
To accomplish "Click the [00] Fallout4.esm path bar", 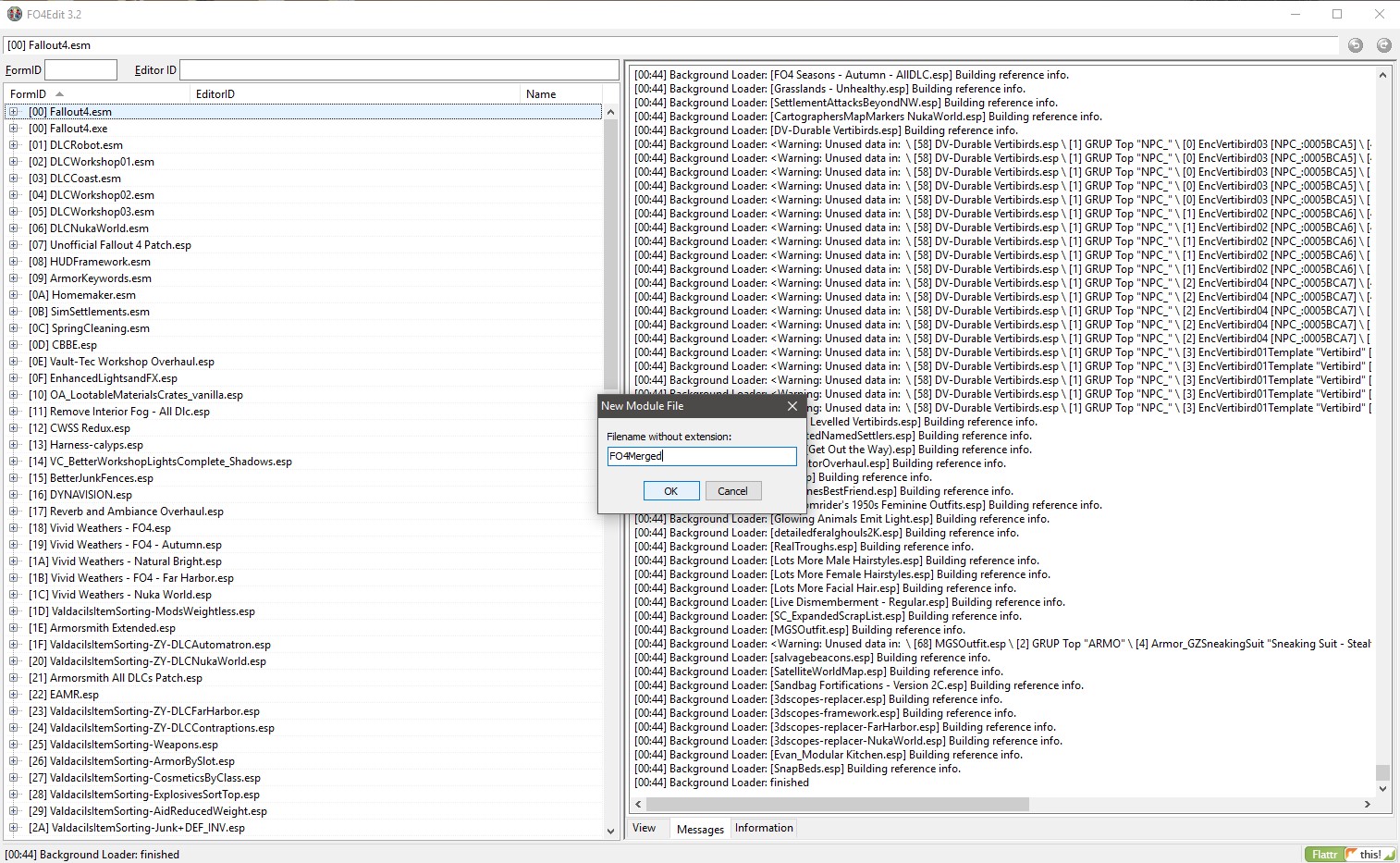I will tap(671, 45).
